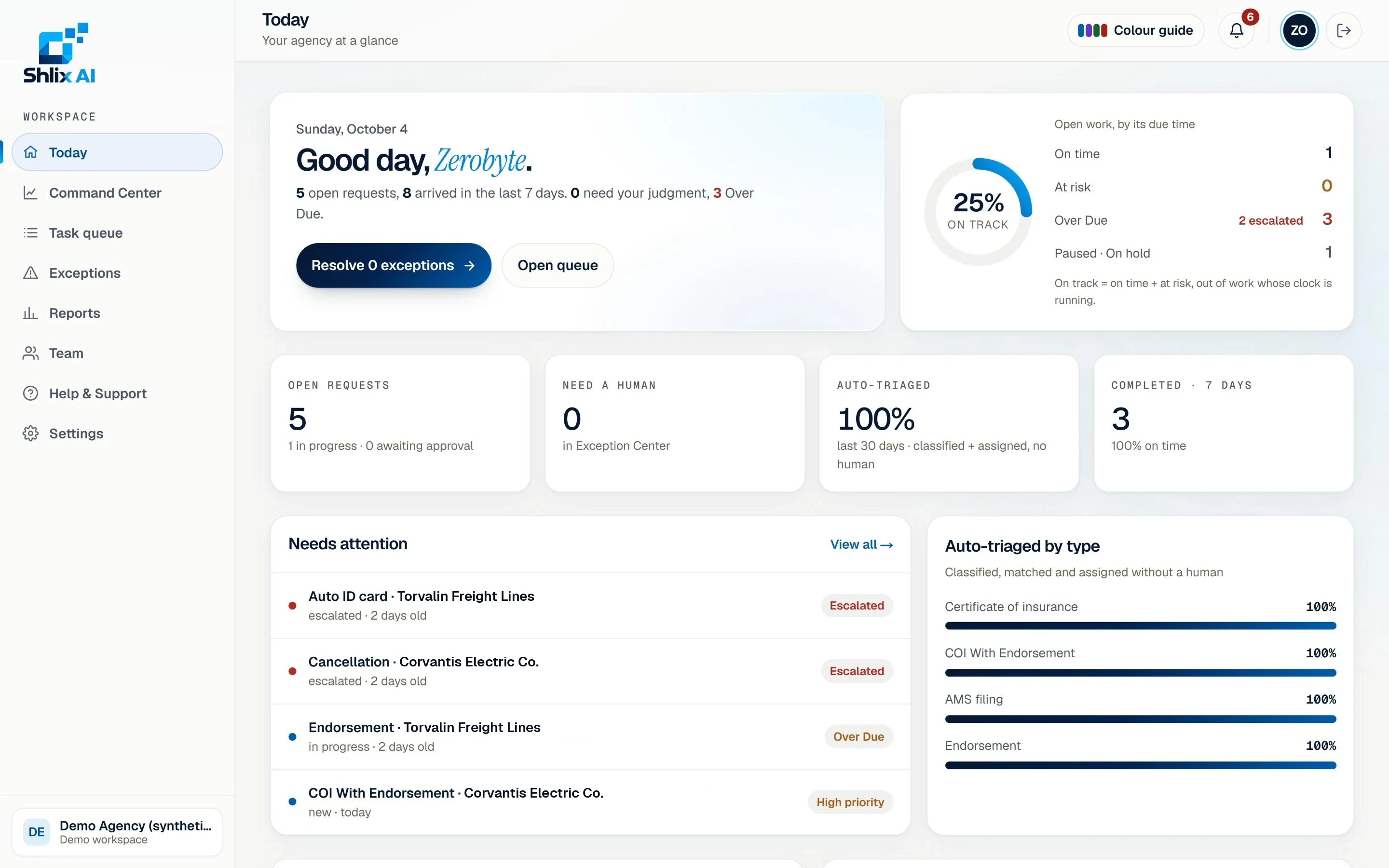Click the High priority badge

[x=850, y=802]
